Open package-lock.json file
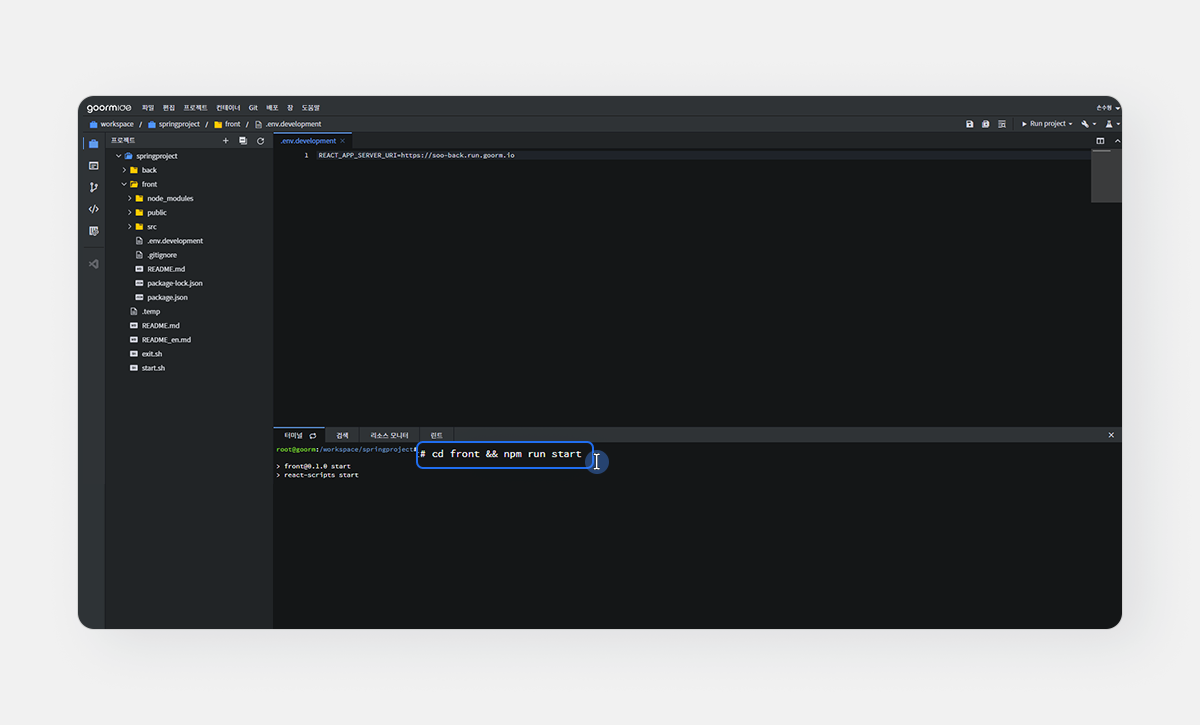Image resolution: width=1200 pixels, height=725 pixels. (175, 283)
